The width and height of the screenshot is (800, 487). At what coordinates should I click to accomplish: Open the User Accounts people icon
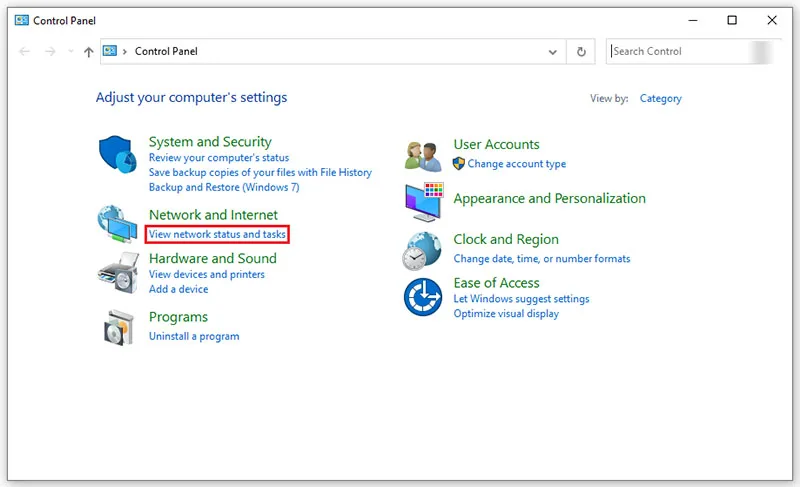click(x=423, y=156)
